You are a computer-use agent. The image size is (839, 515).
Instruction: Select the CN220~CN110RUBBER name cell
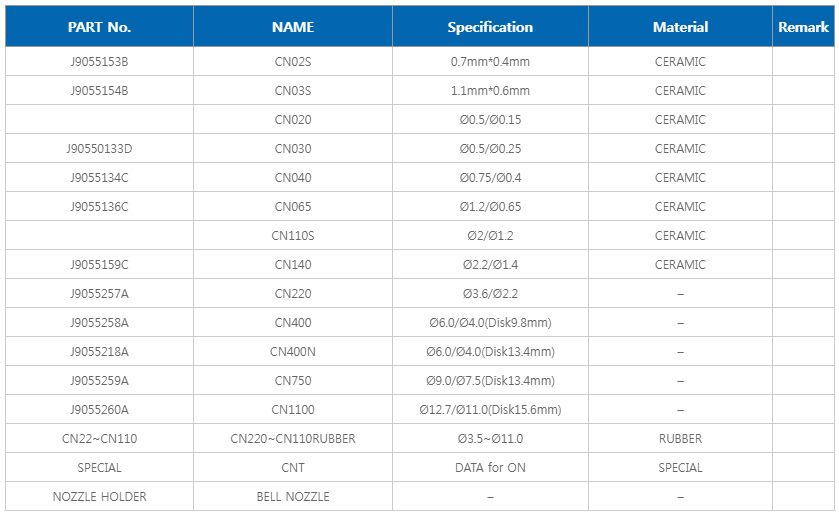click(x=293, y=439)
